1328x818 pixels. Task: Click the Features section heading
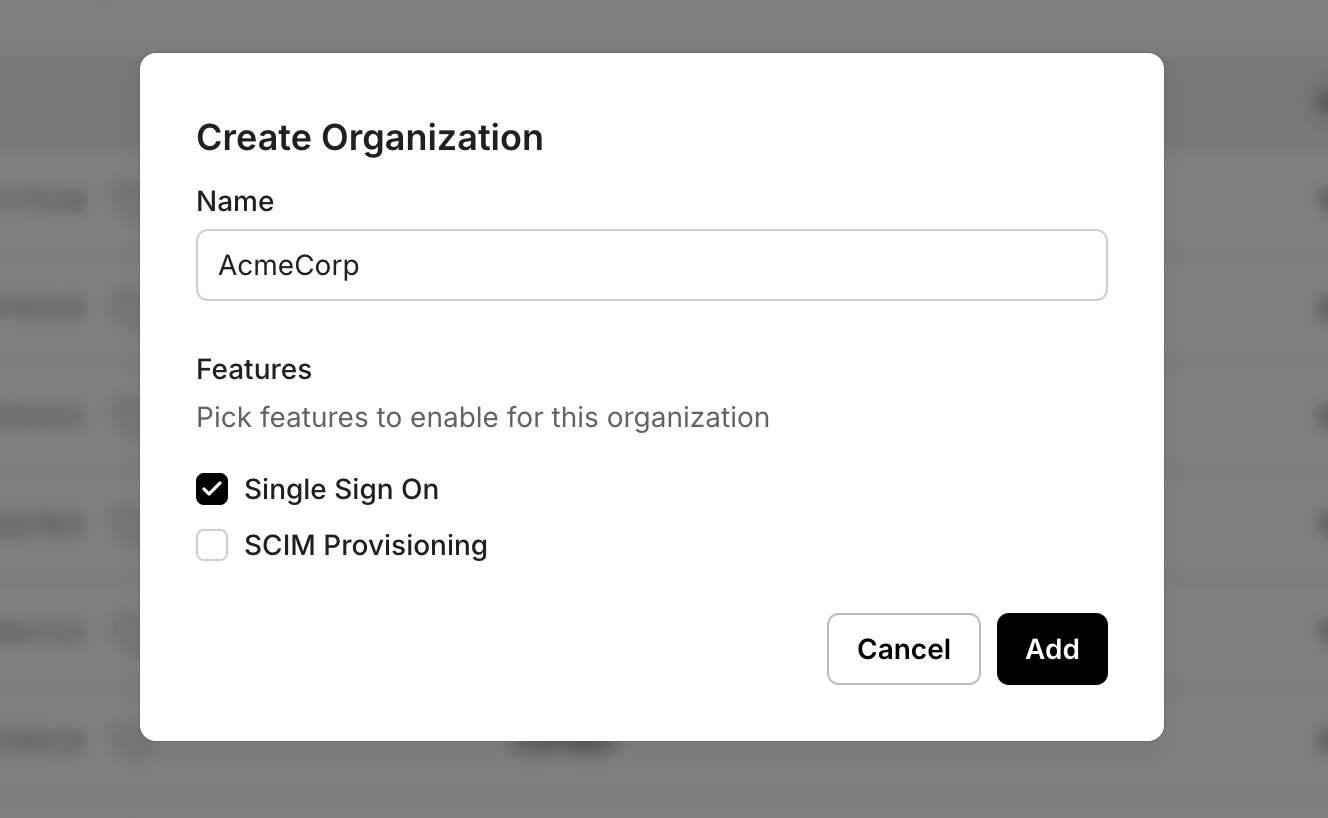pyautogui.click(x=254, y=369)
